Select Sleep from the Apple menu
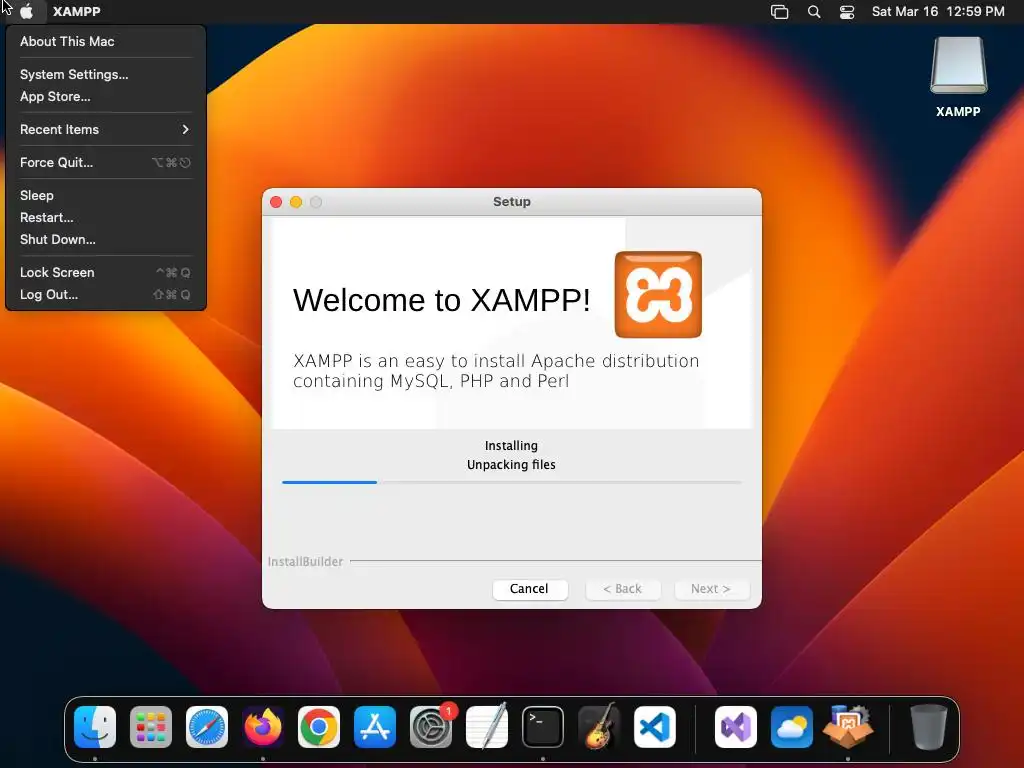 click(105, 195)
